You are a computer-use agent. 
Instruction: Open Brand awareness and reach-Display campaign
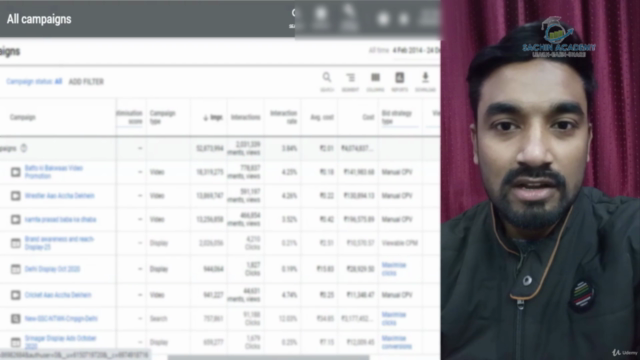click(59, 243)
